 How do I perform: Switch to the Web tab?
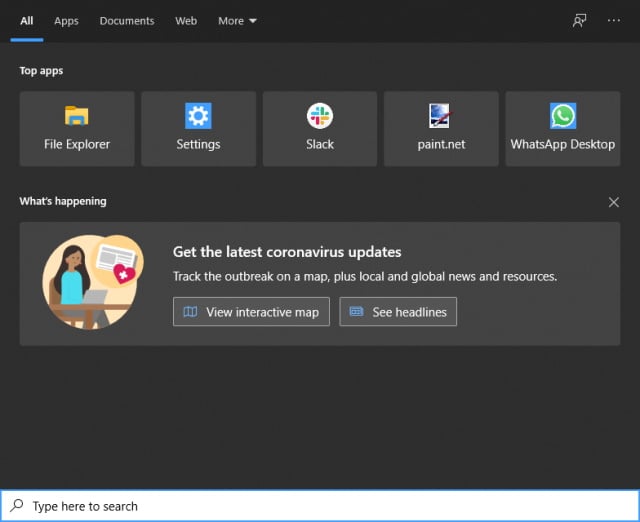pyautogui.click(x=186, y=21)
